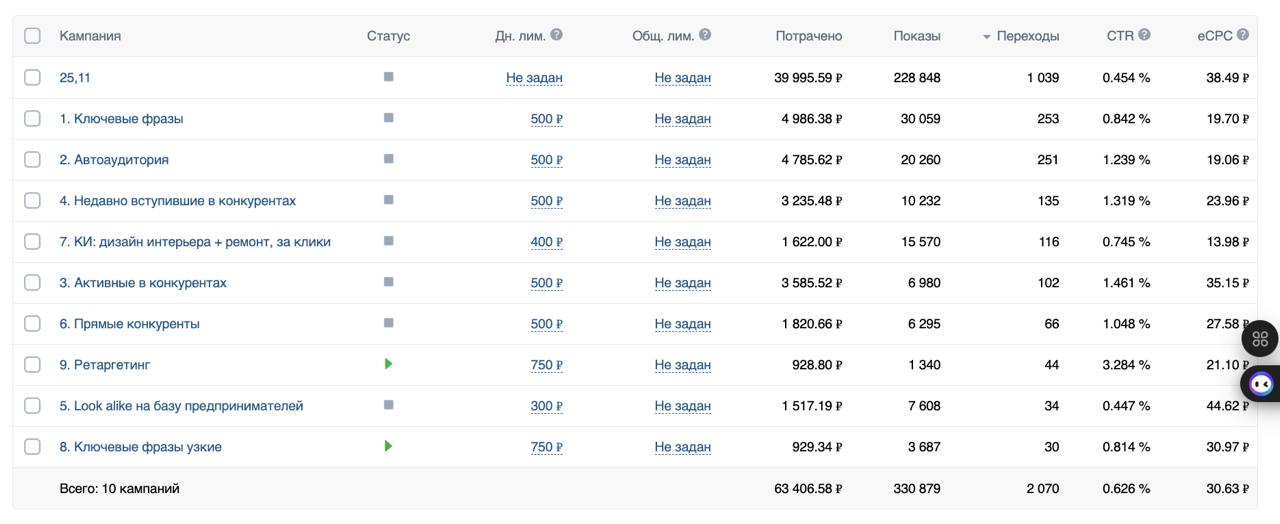Sort by eCPC column header

pyautogui.click(x=1215, y=36)
